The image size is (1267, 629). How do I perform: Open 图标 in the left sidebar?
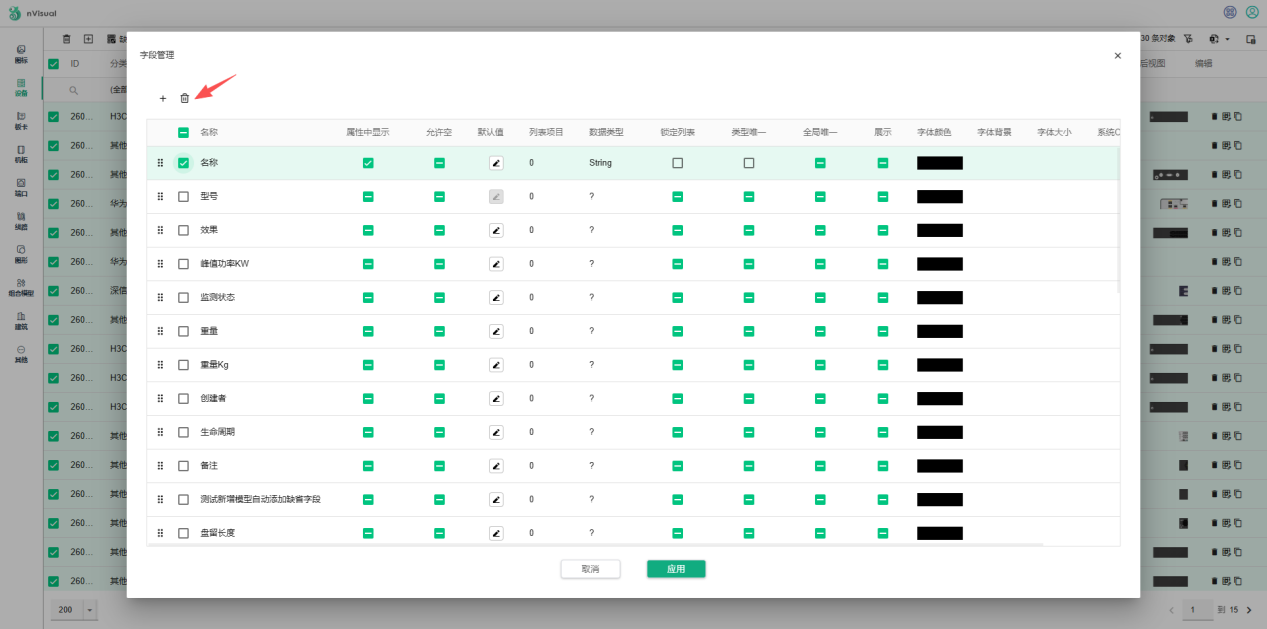click(21, 54)
